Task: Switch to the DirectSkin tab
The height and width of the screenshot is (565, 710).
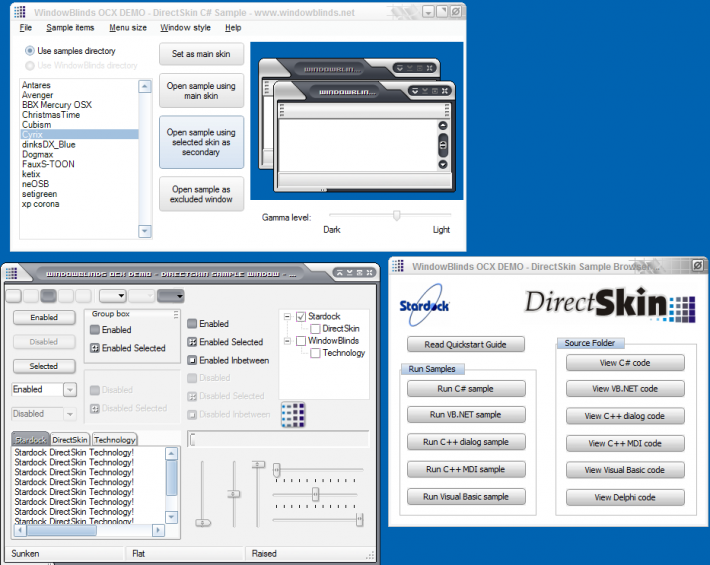Action: tap(70, 440)
